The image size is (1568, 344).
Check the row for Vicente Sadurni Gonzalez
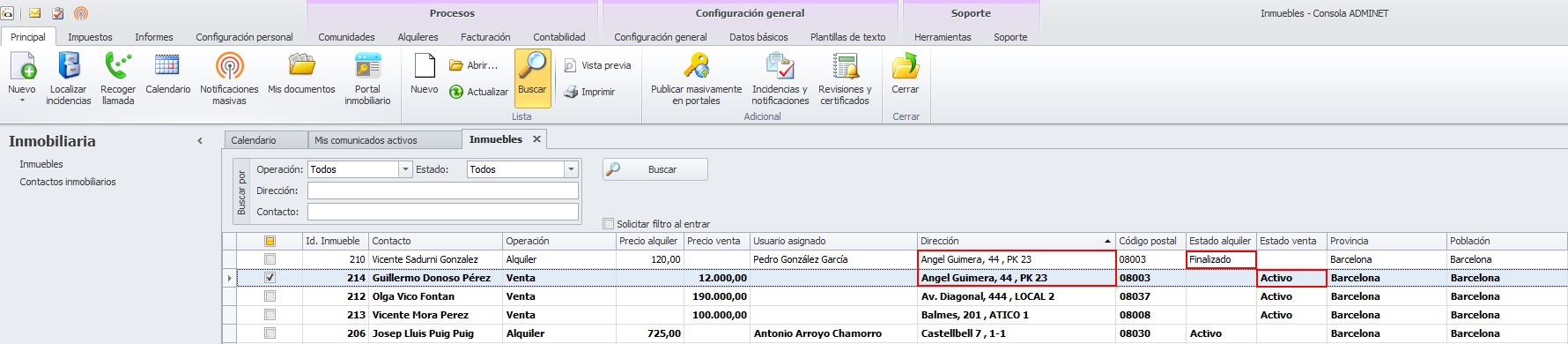tap(270, 259)
